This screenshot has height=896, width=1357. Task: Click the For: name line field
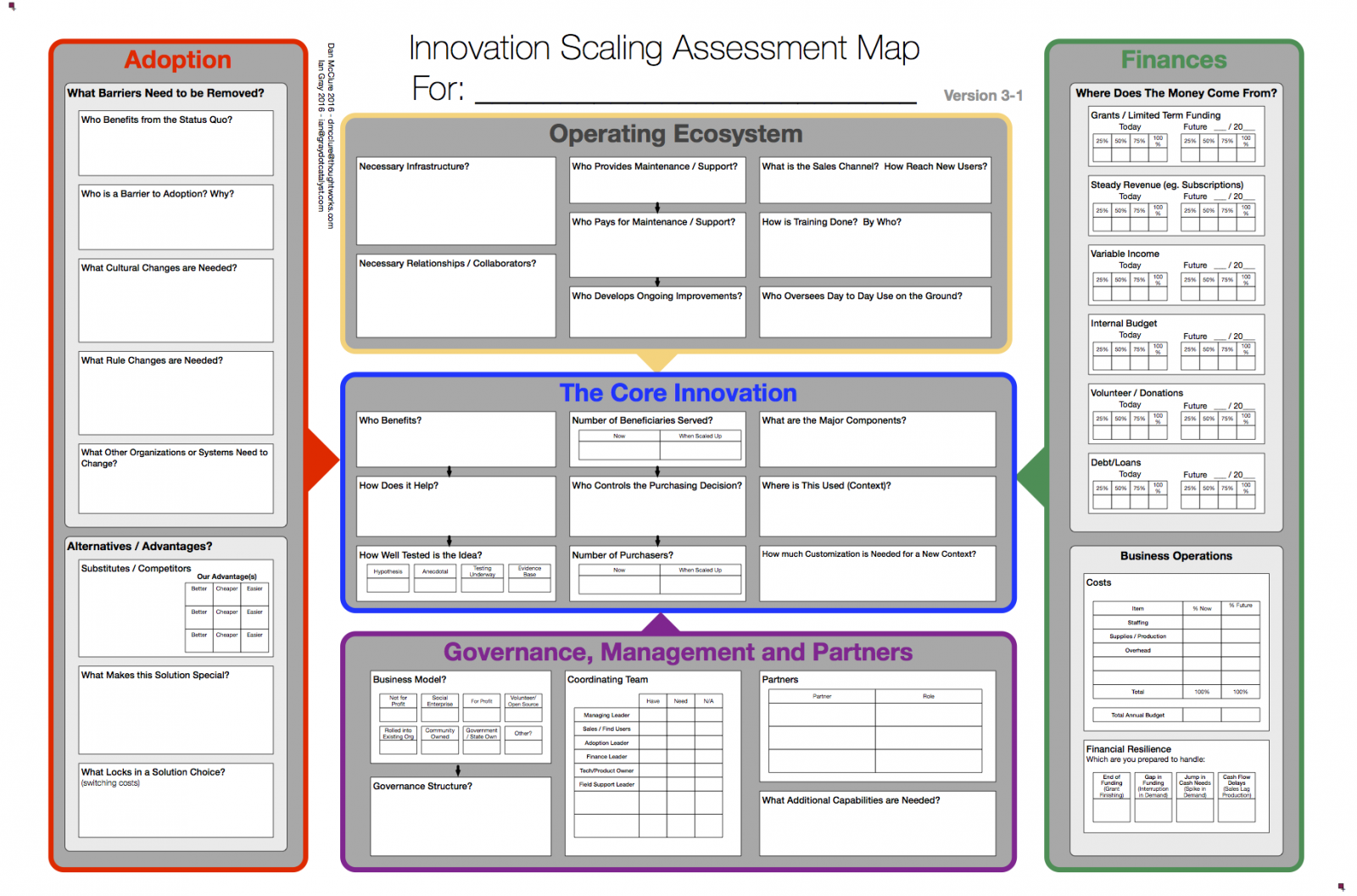click(695, 89)
